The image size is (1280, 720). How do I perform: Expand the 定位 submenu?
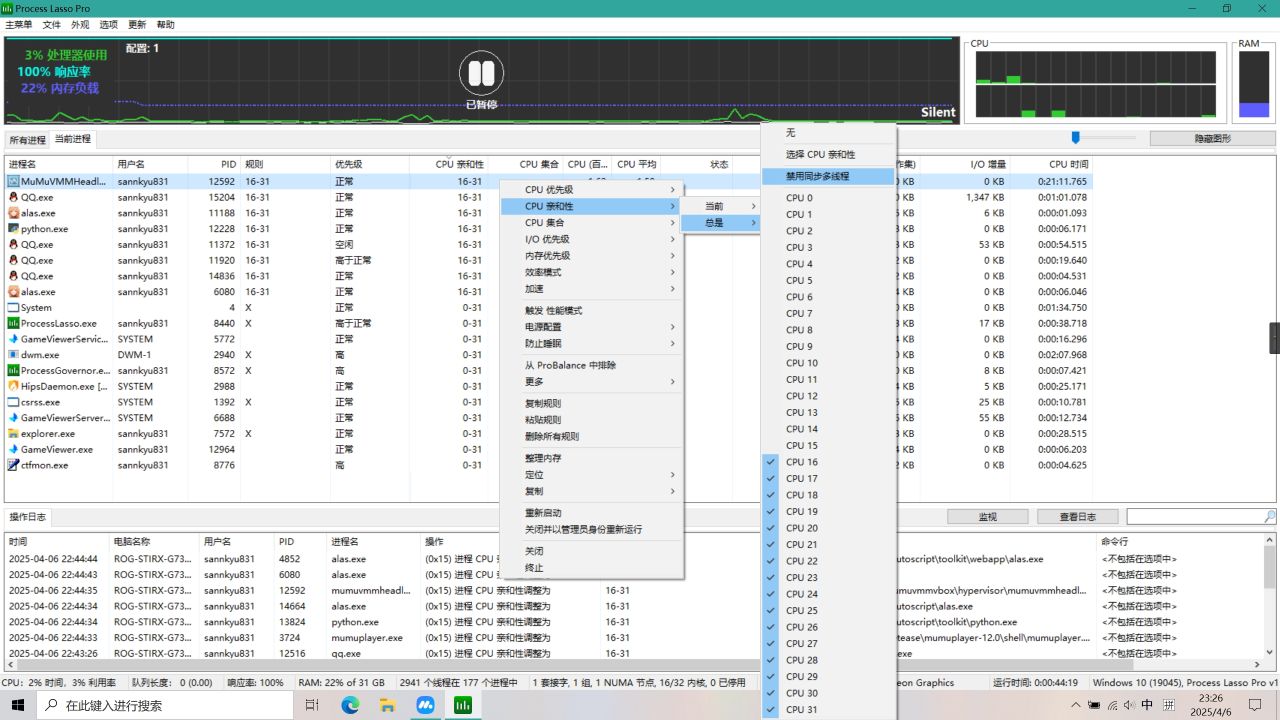(591, 475)
